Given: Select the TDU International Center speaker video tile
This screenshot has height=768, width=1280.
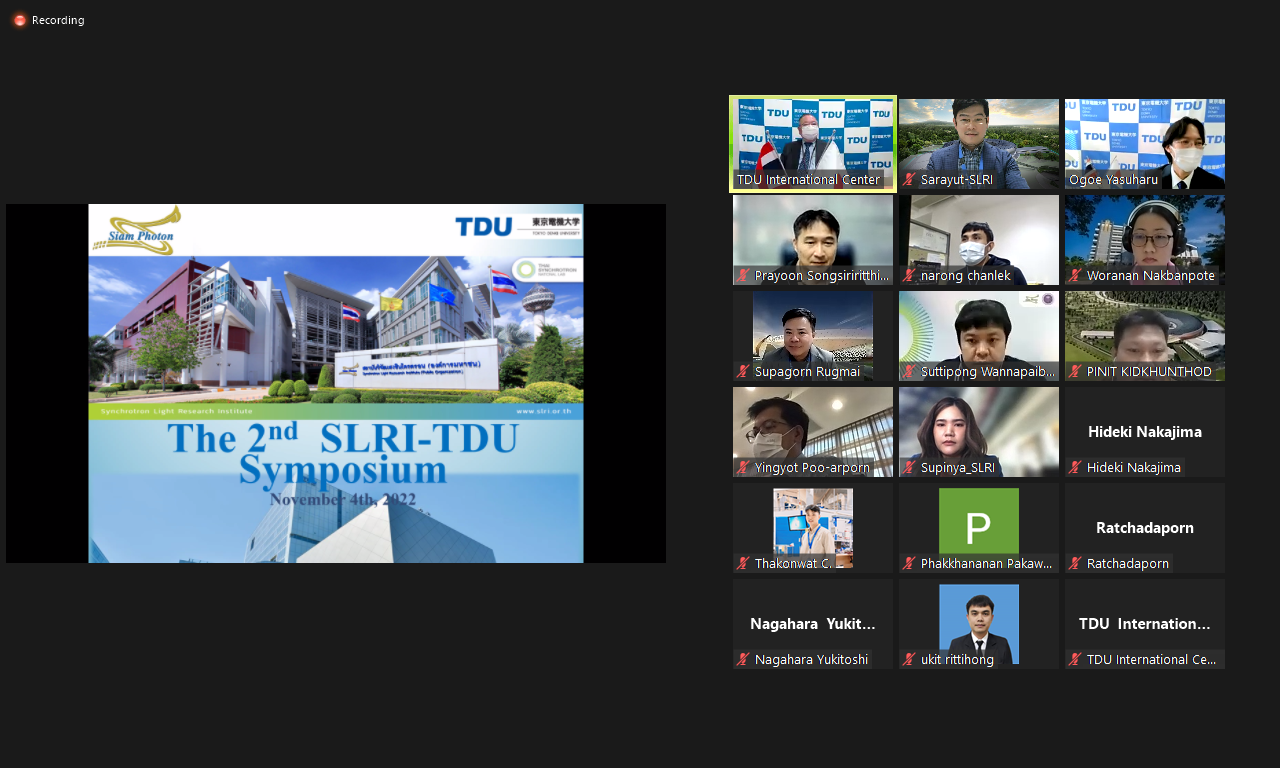Looking at the screenshot, I should pos(813,144).
